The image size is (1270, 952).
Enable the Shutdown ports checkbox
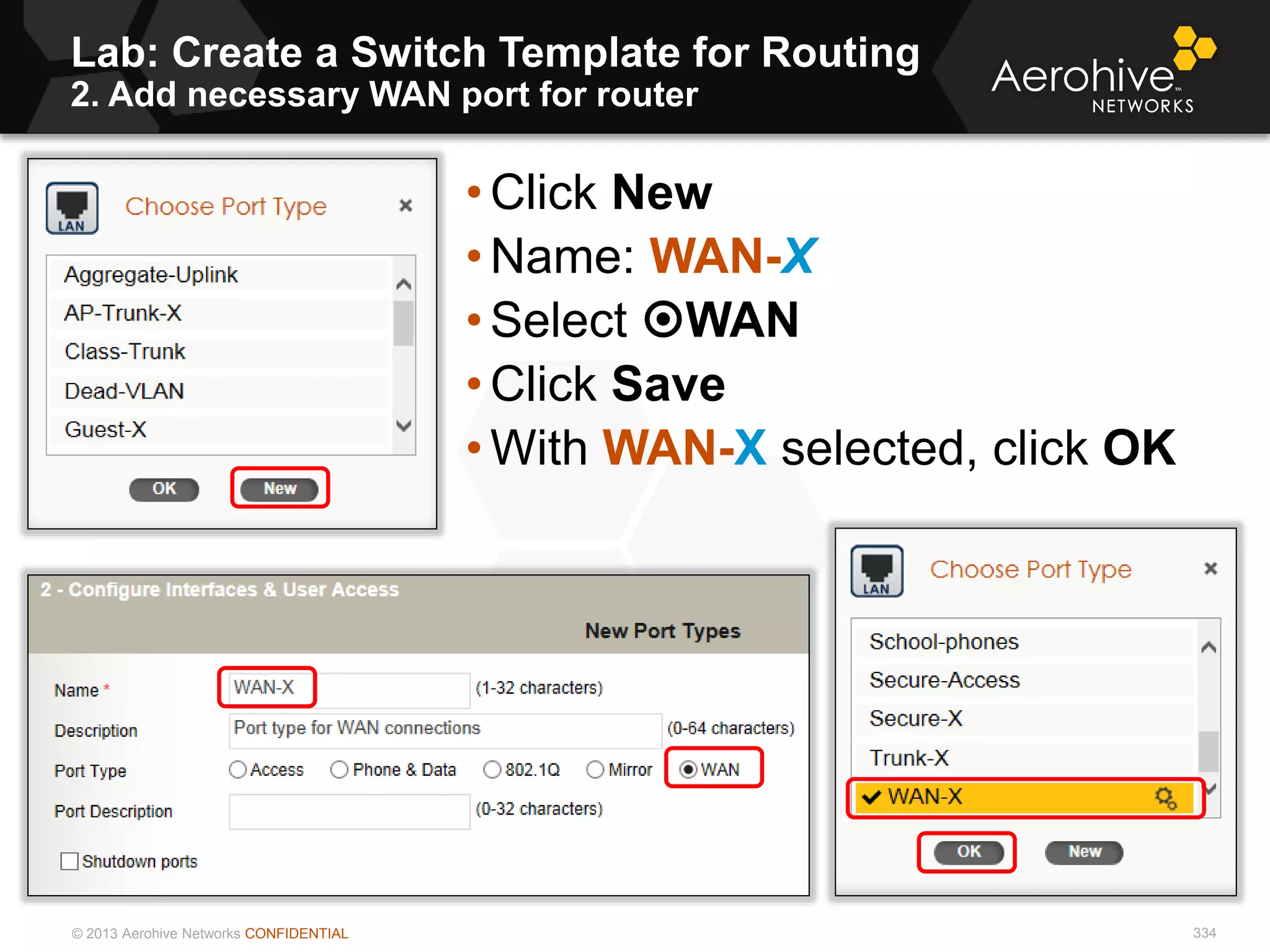69,861
